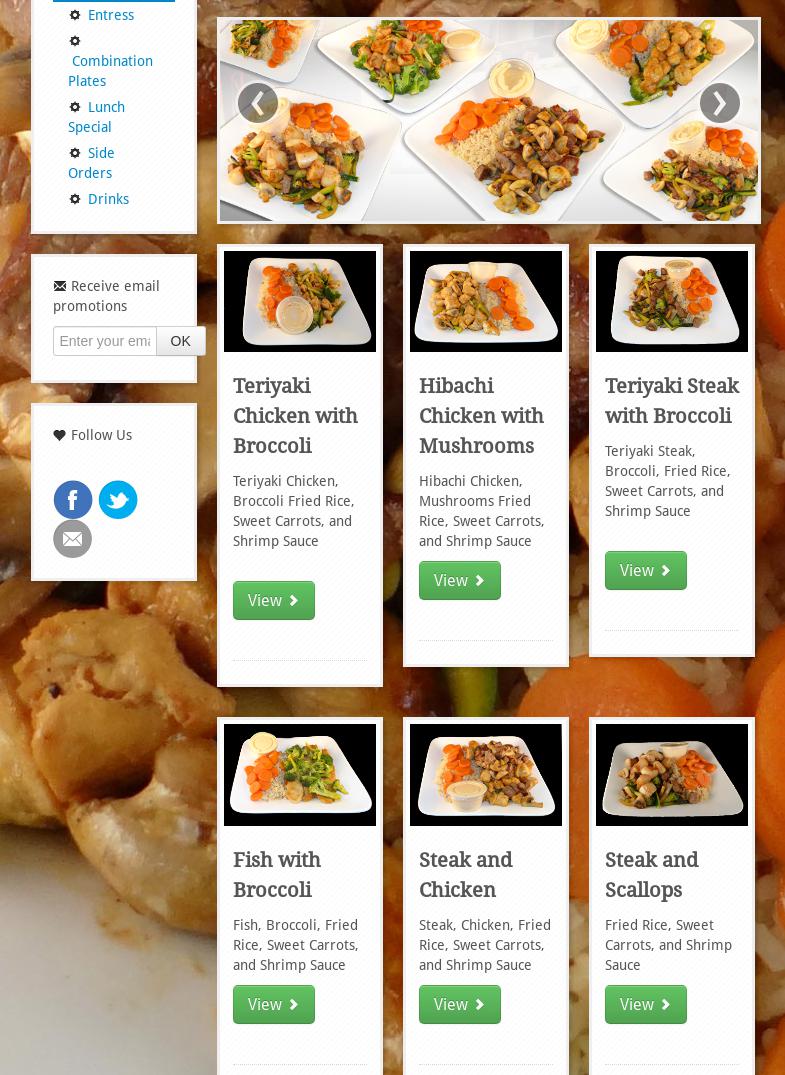Viewport: 785px width, 1075px height.
Task: Open the Combination Plates menu category
Action: click(x=110, y=71)
